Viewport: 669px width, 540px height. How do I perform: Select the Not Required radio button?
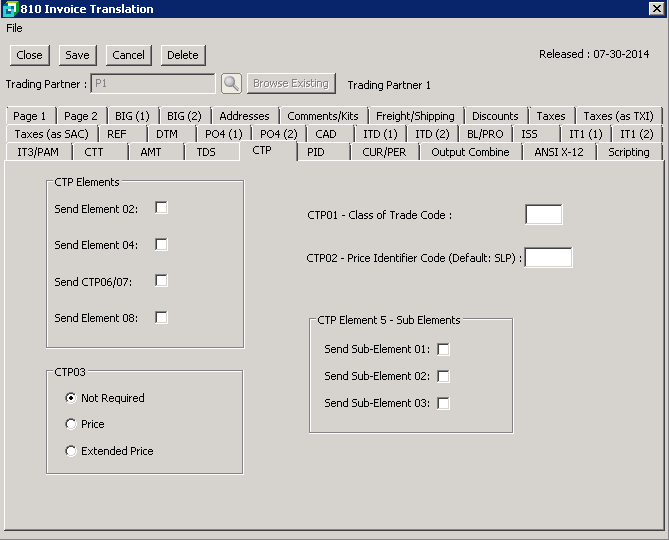(x=71, y=398)
